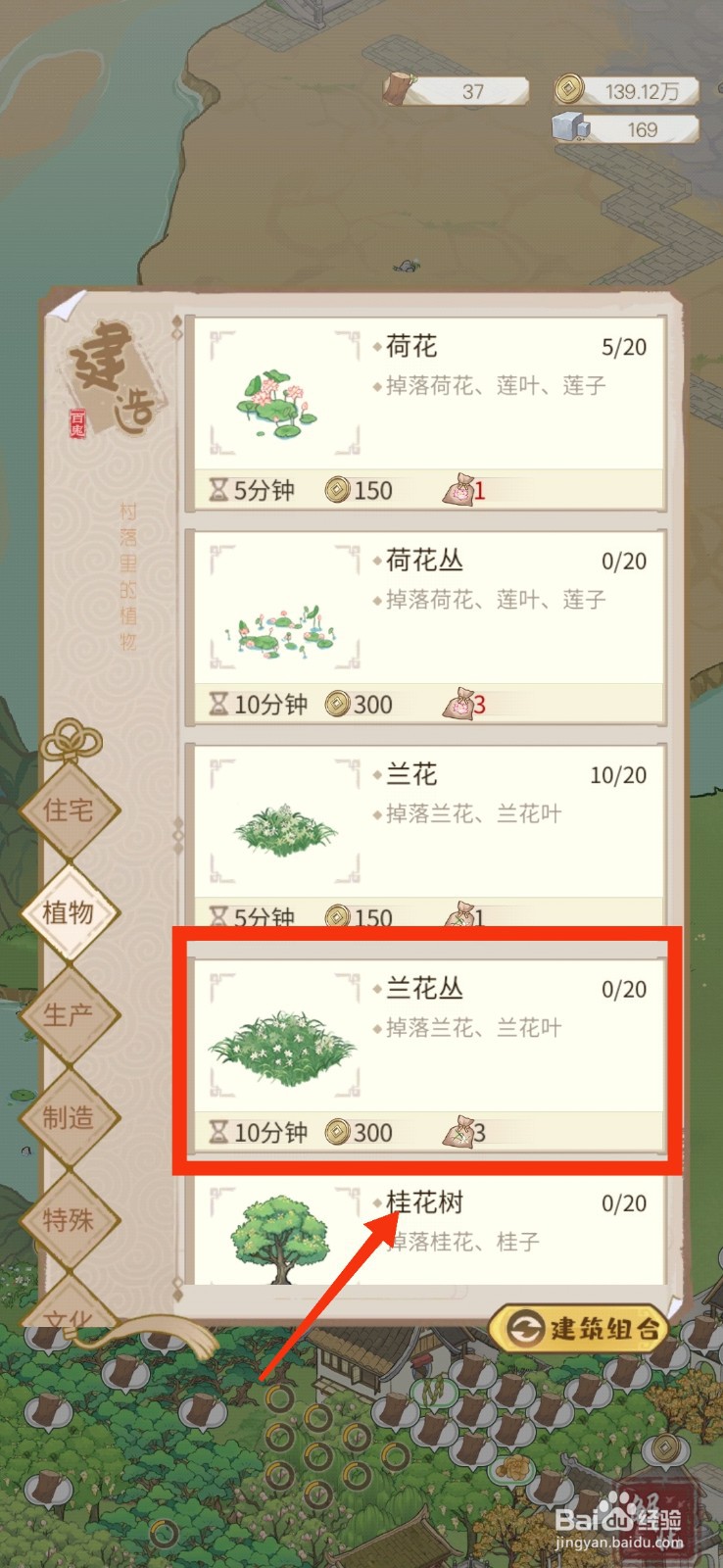This screenshot has width=723, height=1568.
Task: Open the 生产 category tab
Action: pos(69,1015)
